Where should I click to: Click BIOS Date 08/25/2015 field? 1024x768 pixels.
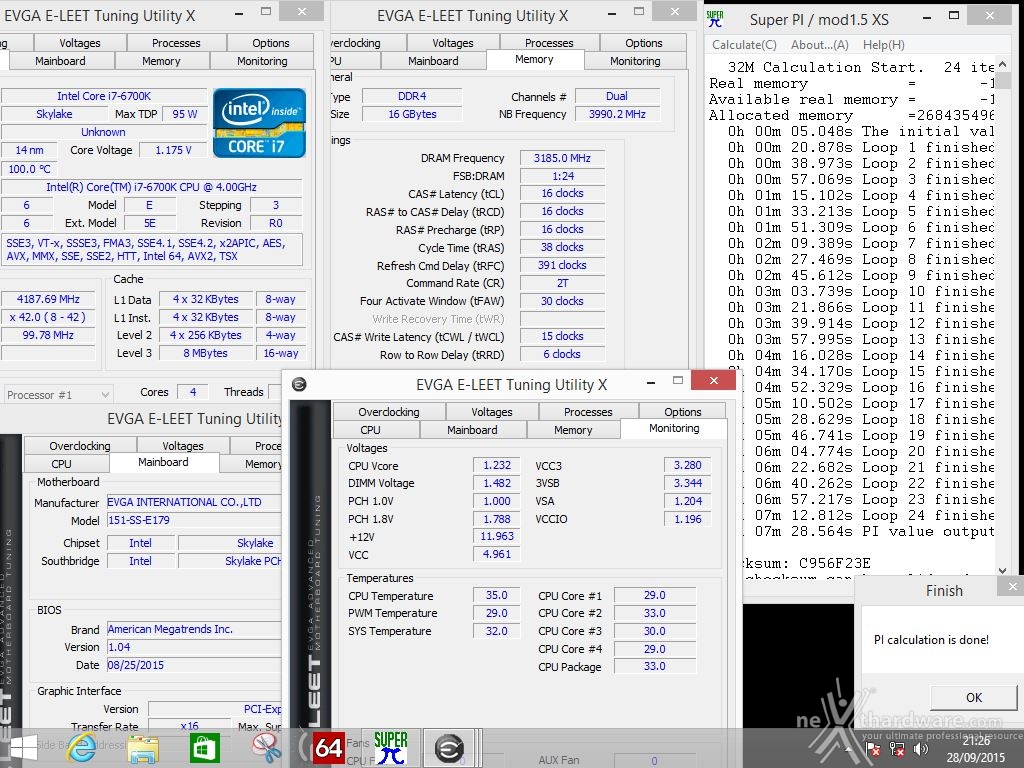tap(194, 665)
